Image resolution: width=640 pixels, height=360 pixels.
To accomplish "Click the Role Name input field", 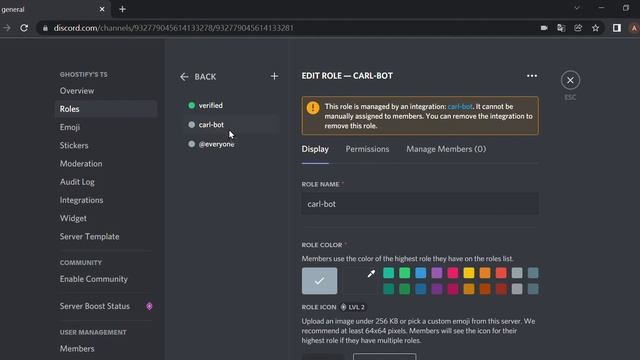I will (420, 204).
